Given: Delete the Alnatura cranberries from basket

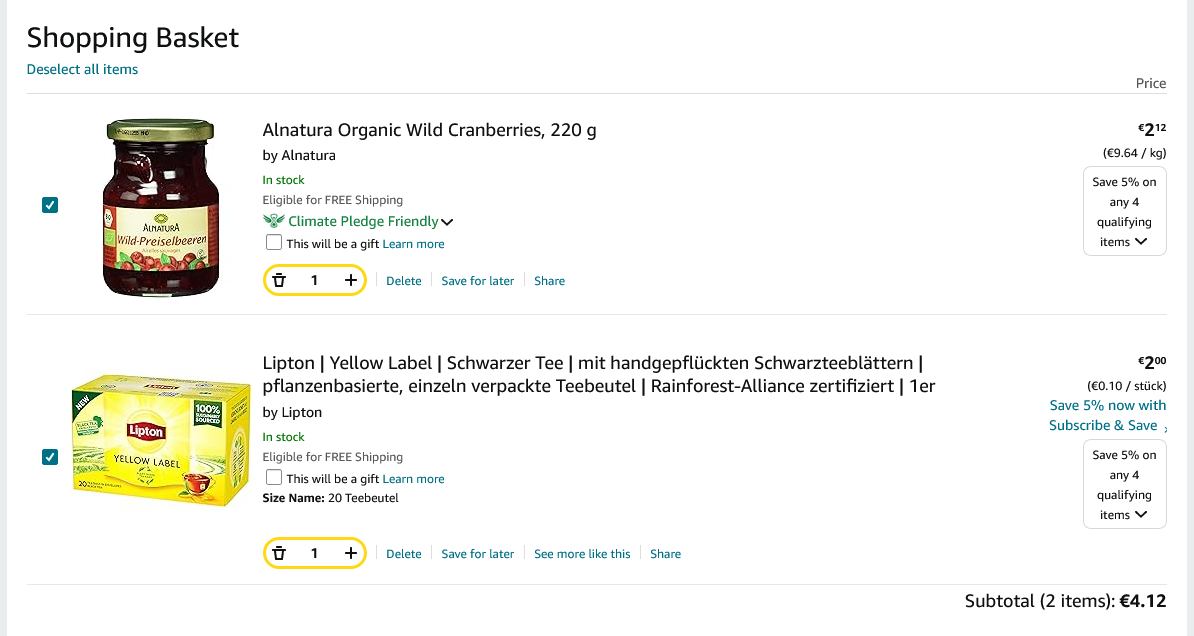Looking at the screenshot, I should pyautogui.click(x=404, y=281).
